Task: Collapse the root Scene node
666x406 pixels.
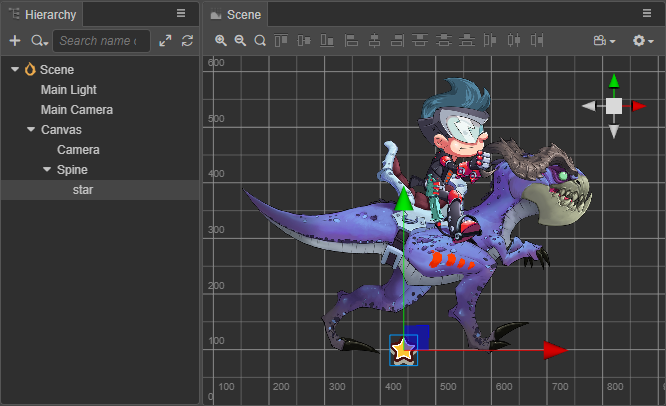Action: click(14, 70)
